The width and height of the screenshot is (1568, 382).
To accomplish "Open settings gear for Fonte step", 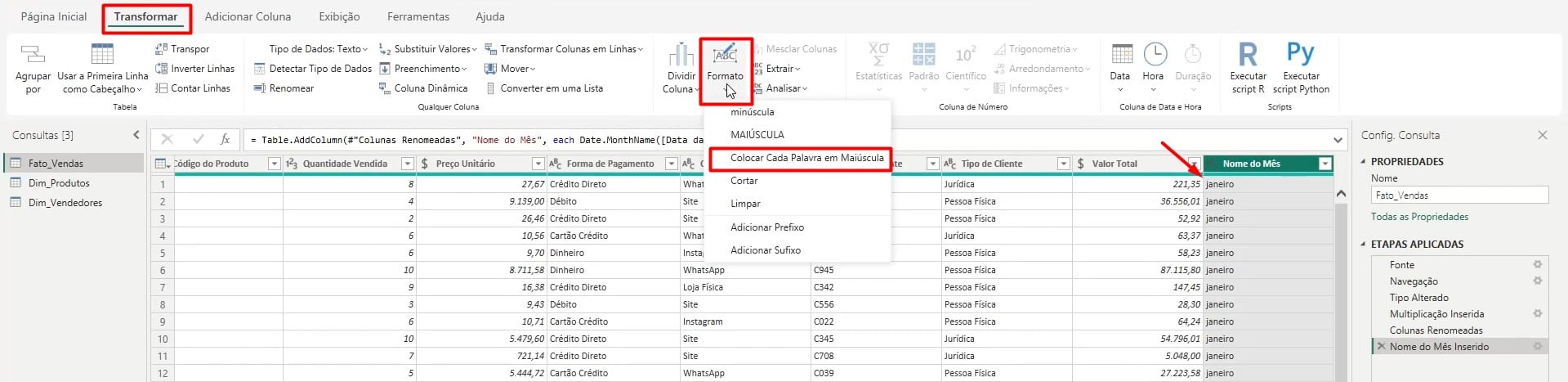I will [1537, 264].
